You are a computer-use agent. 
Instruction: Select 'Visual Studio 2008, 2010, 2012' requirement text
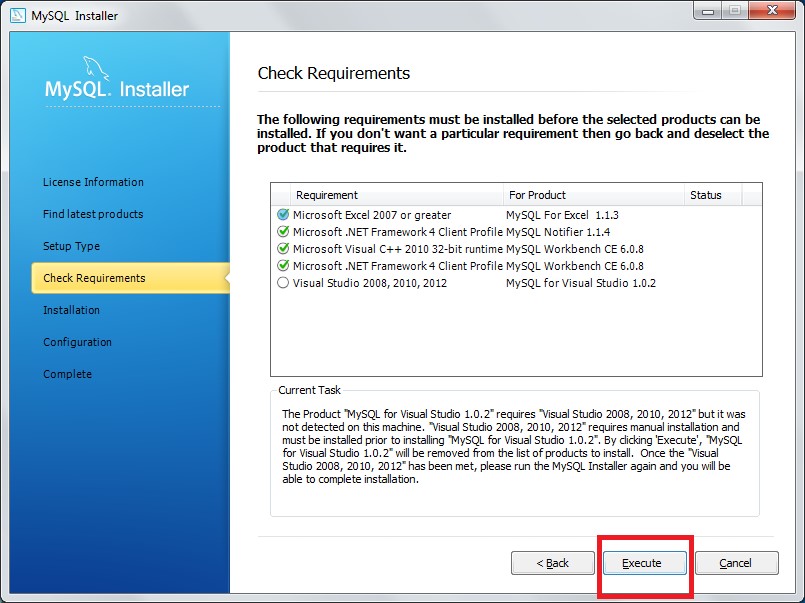[370, 283]
